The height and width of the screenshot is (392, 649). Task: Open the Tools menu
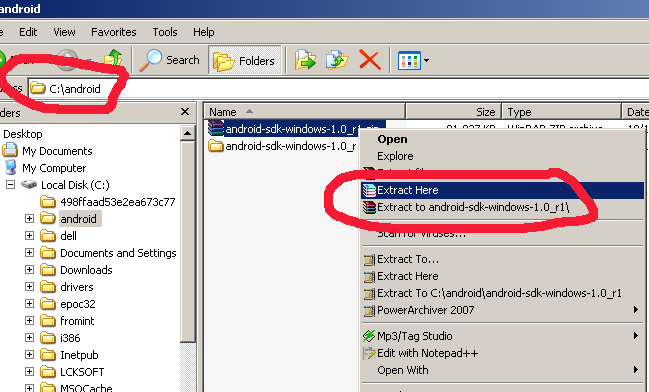pyautogui.click(x=165, y=32)
